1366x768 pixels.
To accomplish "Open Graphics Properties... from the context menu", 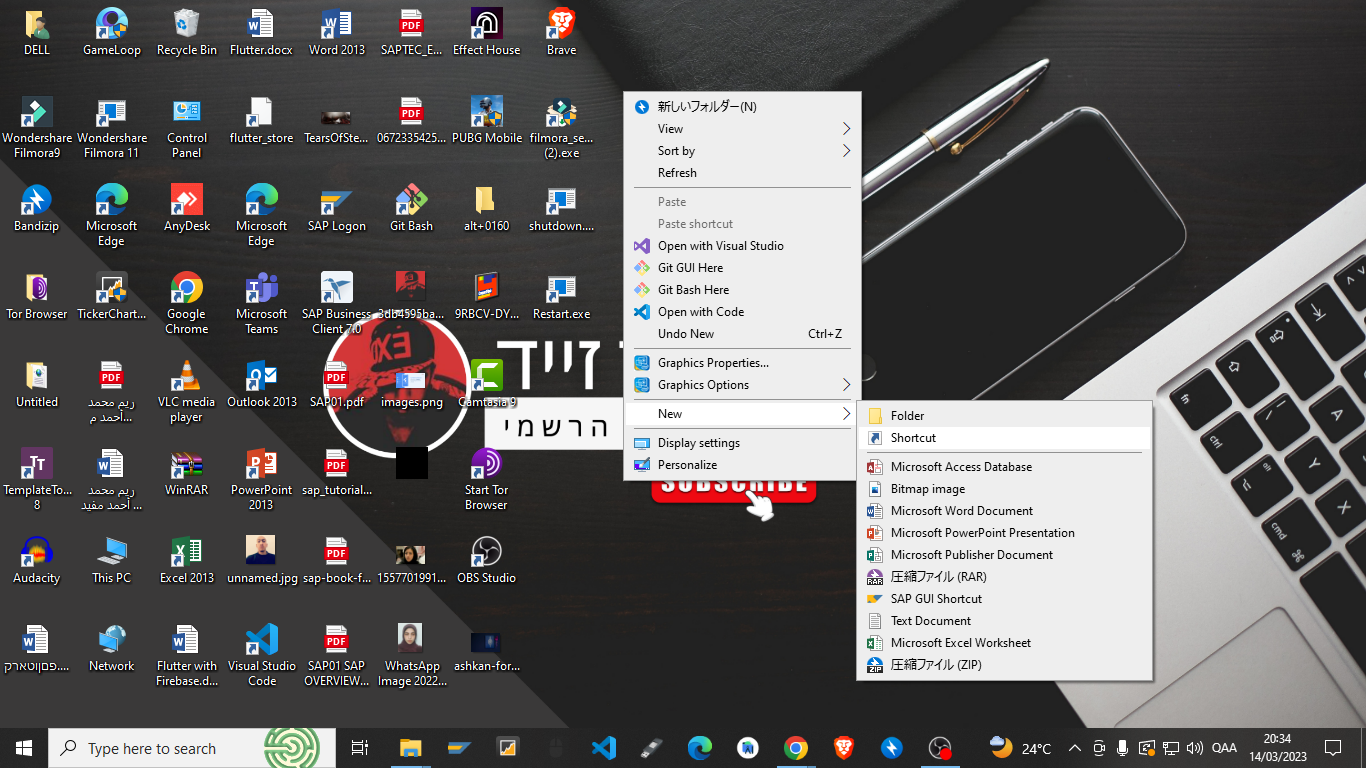I will [742, 363].
